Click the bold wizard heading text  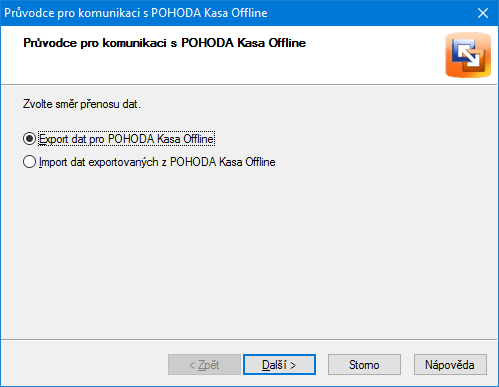164,43
